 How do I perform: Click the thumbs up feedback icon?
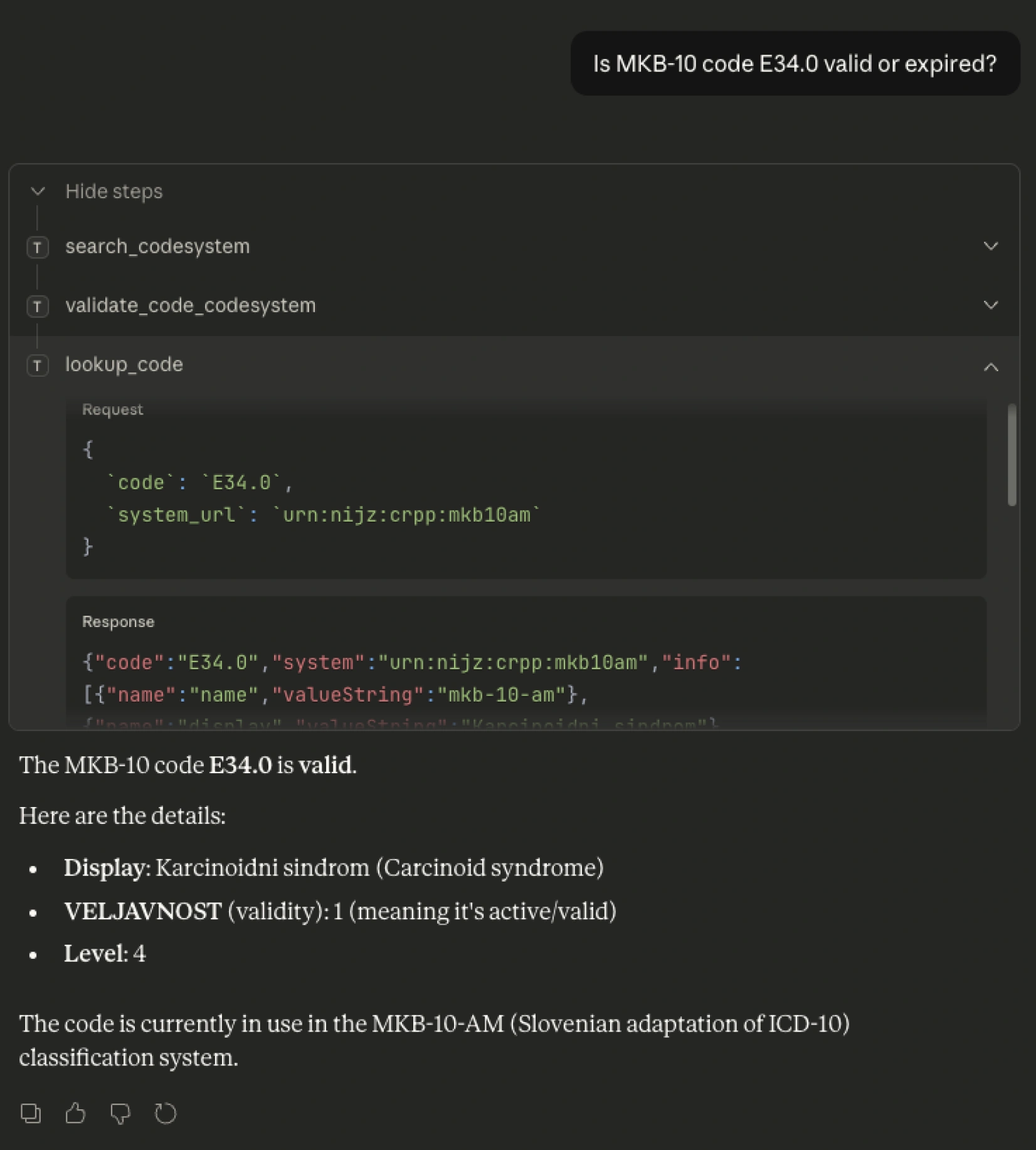[x=75, y=1113]
